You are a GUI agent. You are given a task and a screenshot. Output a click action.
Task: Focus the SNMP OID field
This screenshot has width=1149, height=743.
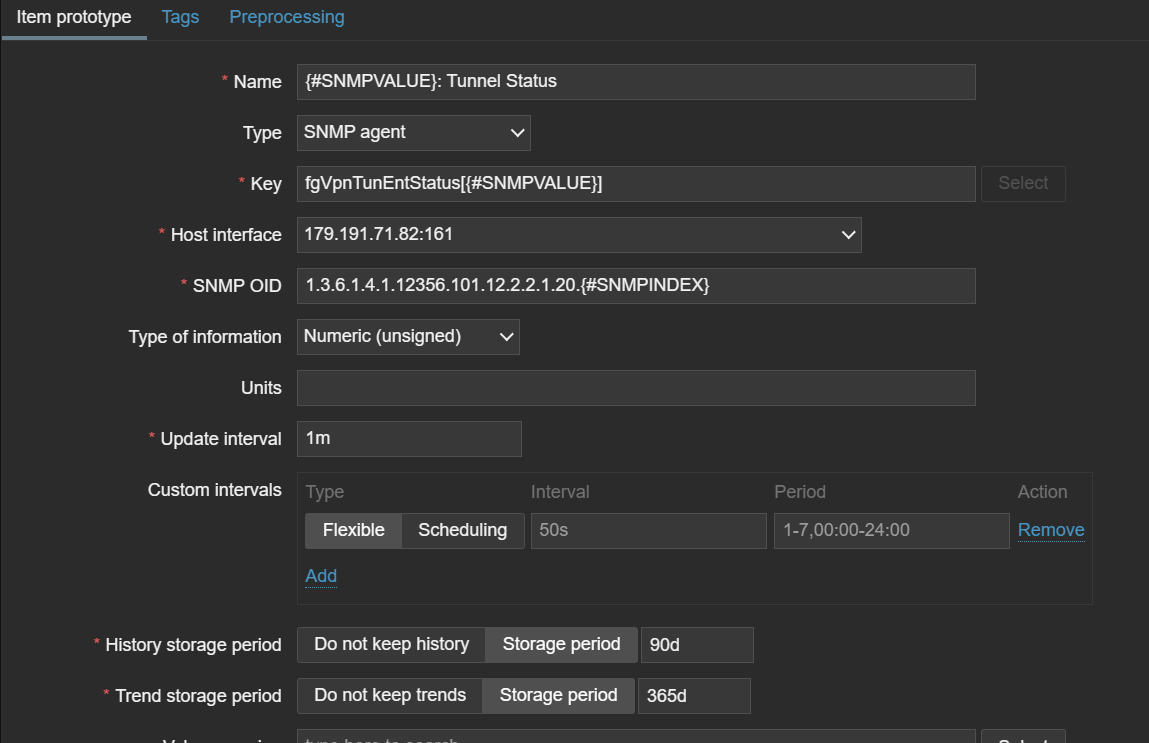[636, 286]
